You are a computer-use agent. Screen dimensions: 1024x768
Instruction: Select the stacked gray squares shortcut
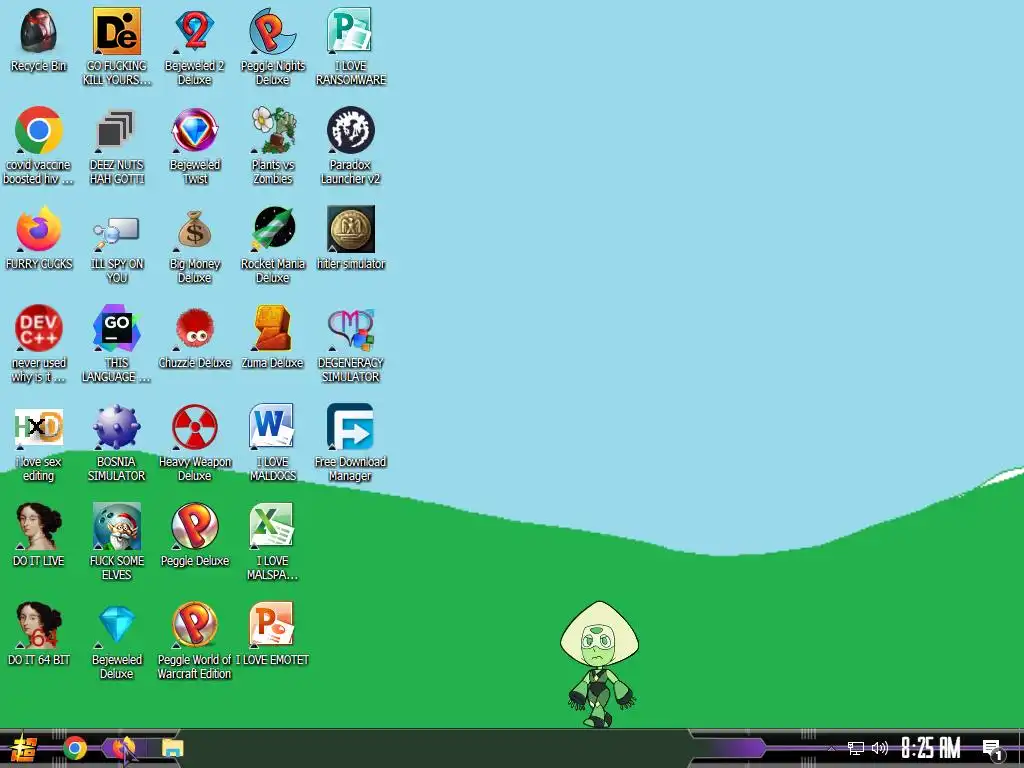[x=116, y=130]
